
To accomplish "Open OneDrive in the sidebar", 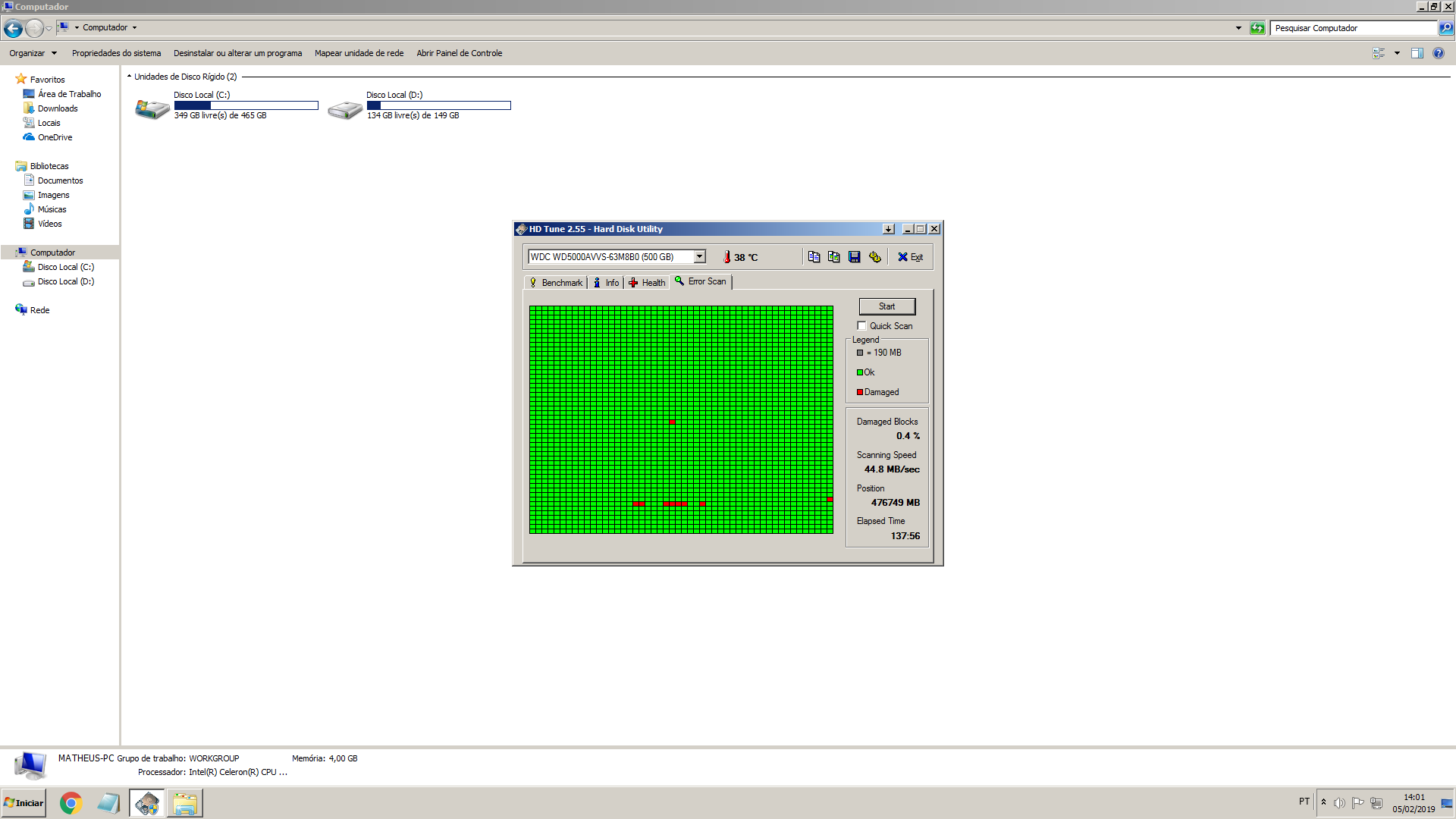I will click(55, 137).
